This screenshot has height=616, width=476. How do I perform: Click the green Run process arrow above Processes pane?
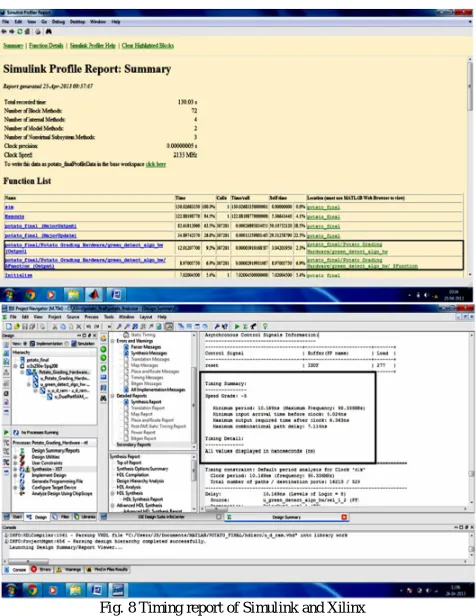click(x=6, y=432)
